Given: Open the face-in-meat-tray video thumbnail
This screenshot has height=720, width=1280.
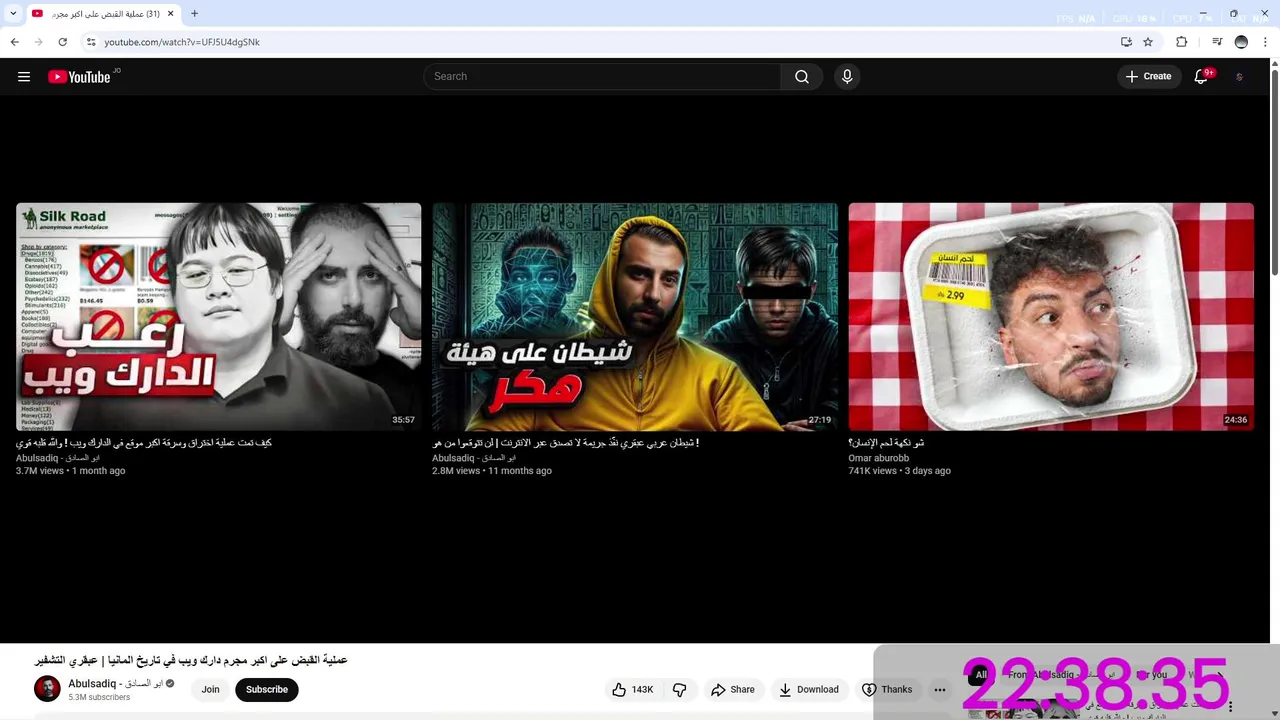Looking at the screenshot, I should (x=1051, y=317).
